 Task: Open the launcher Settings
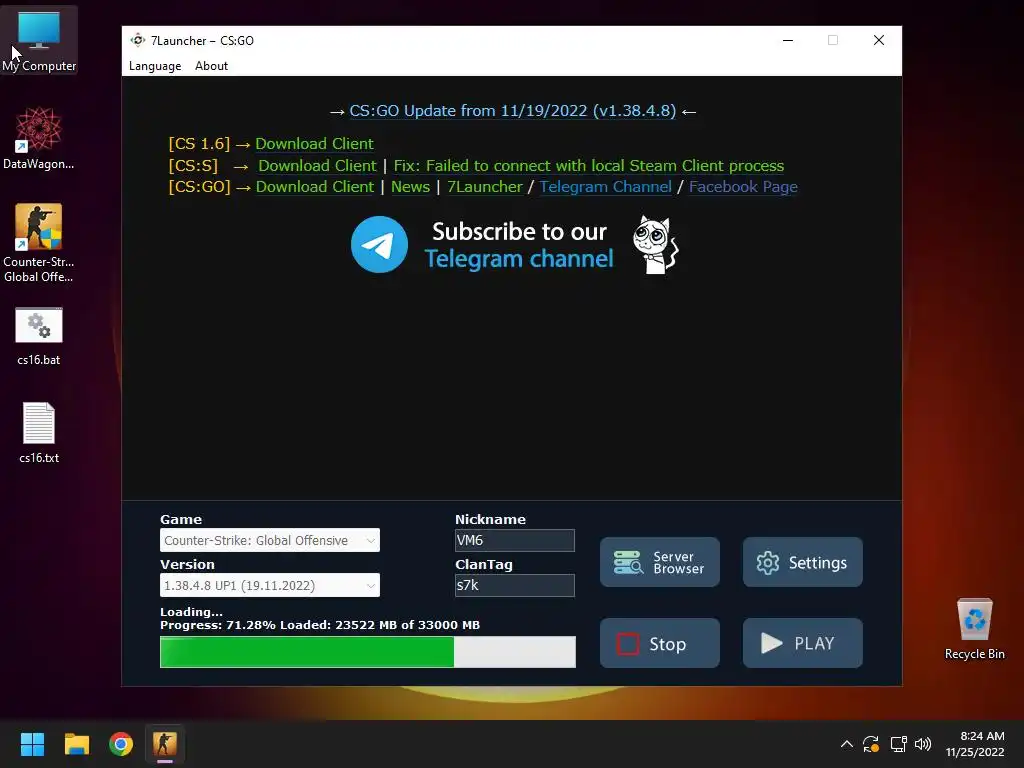(803, 562)
